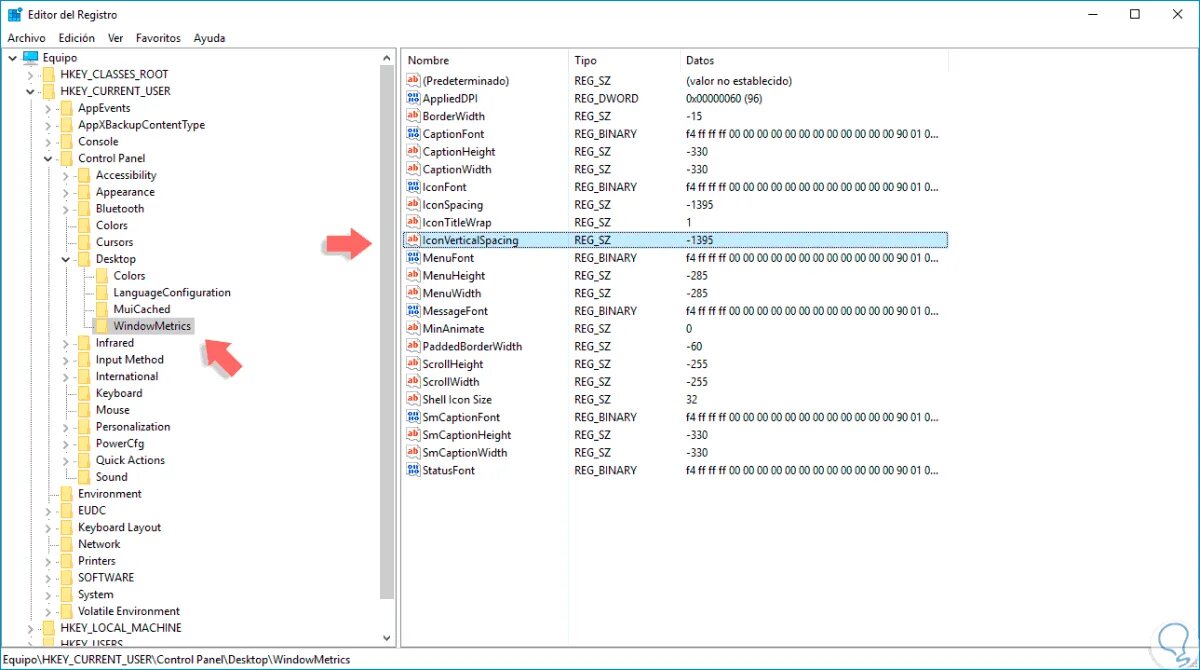Click the StatusFont binary value icon
Screen dimensions: 1200x670
[x=413, y=470]
